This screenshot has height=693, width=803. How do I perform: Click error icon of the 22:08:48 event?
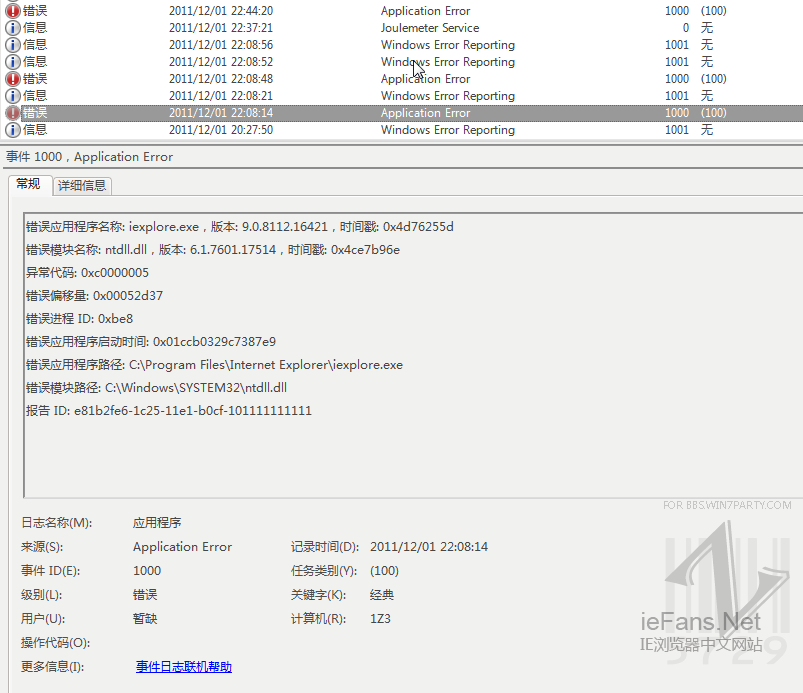pyautogui.click(x=13, y=79)
